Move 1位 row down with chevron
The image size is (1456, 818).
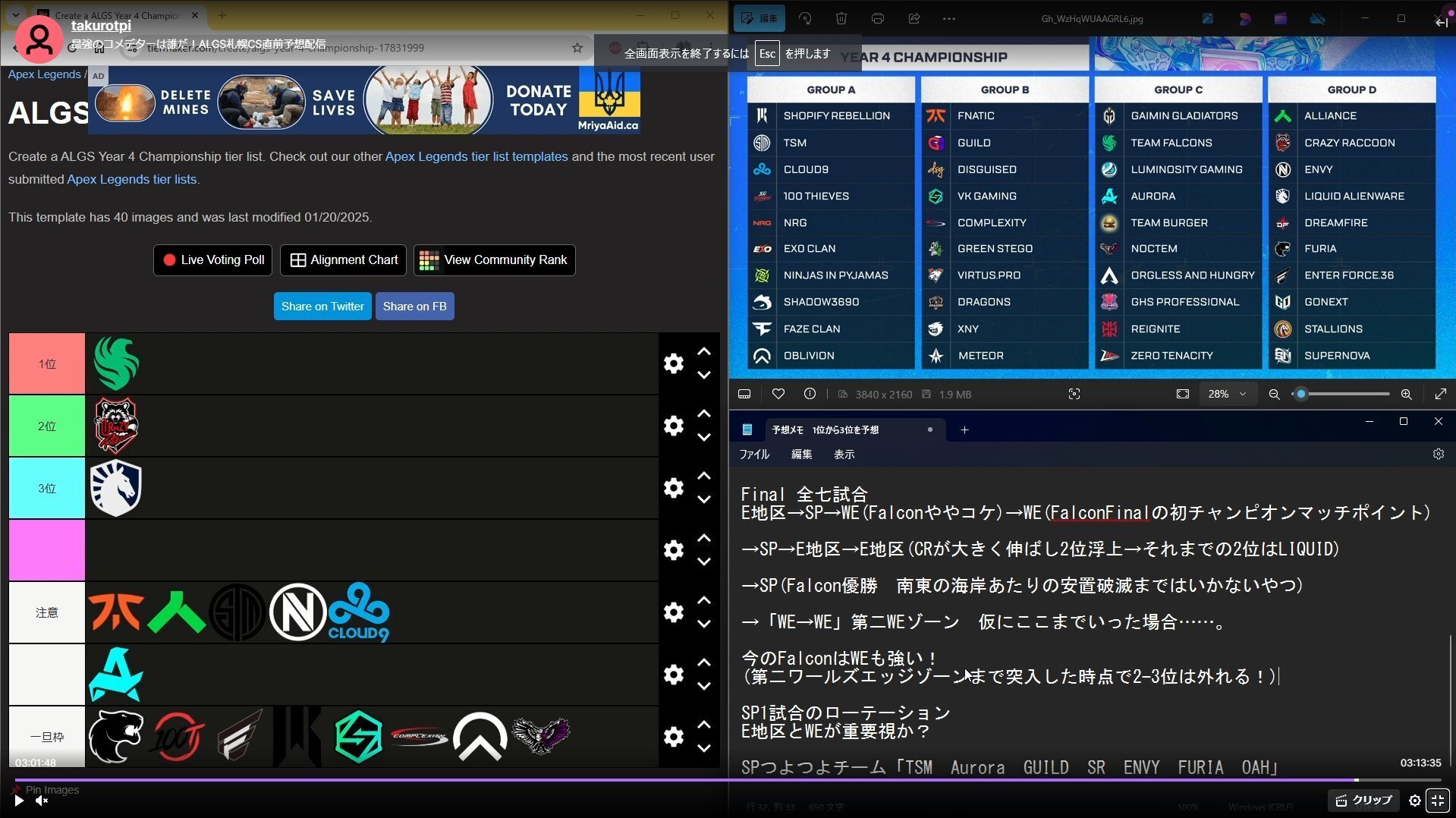(704, 375)
